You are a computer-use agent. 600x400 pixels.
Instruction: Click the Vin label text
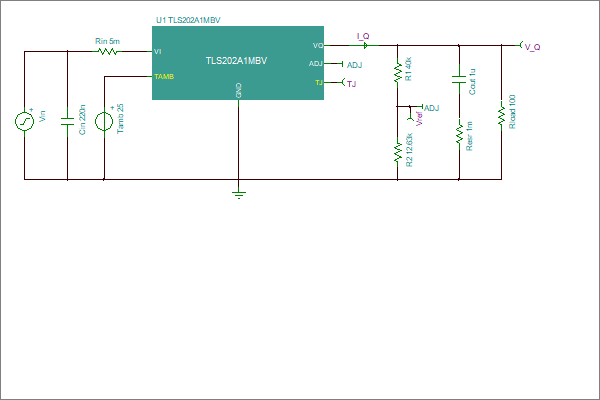point(42,116)
